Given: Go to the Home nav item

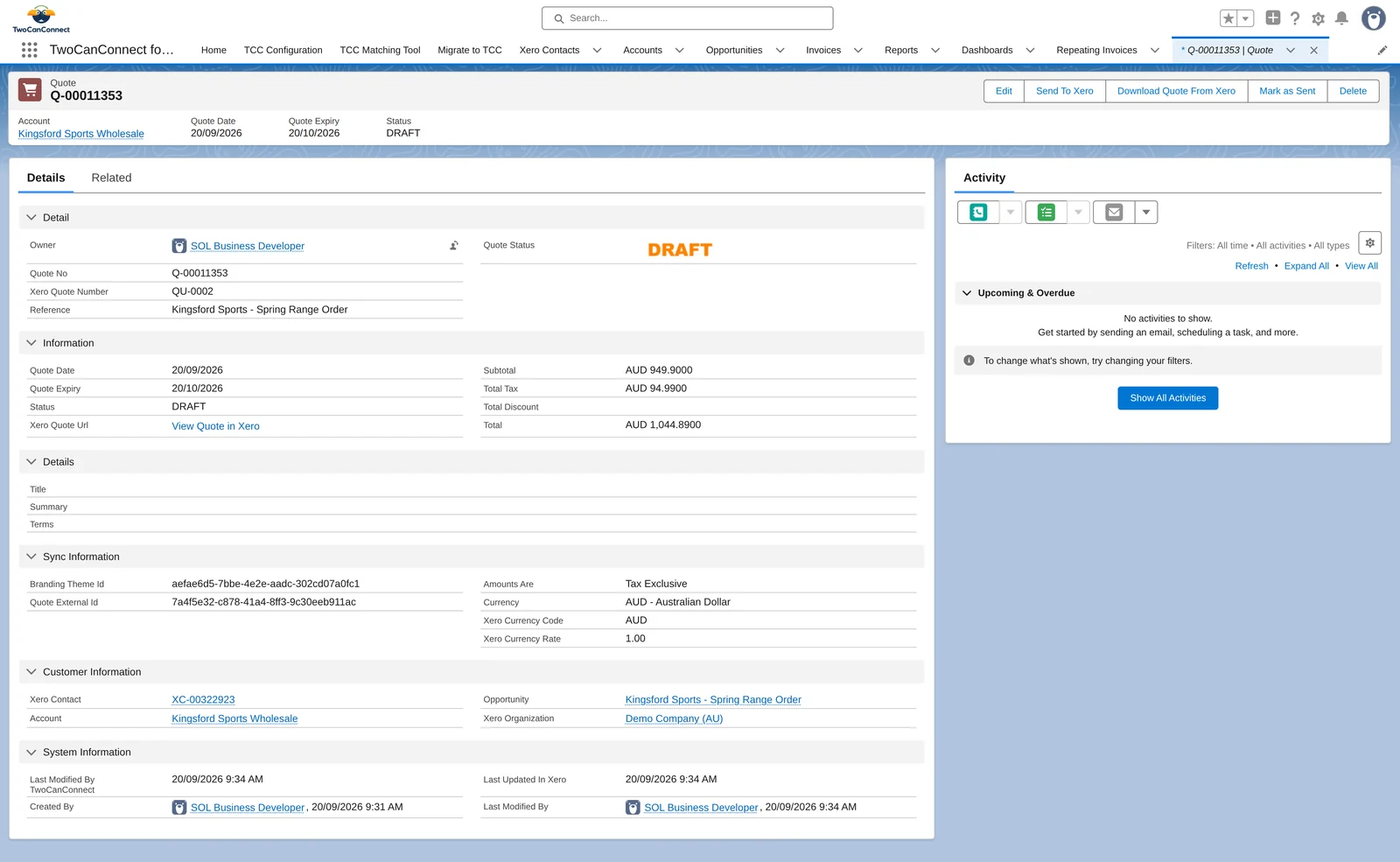Looking at the screenshot, I should coord(213,51).
